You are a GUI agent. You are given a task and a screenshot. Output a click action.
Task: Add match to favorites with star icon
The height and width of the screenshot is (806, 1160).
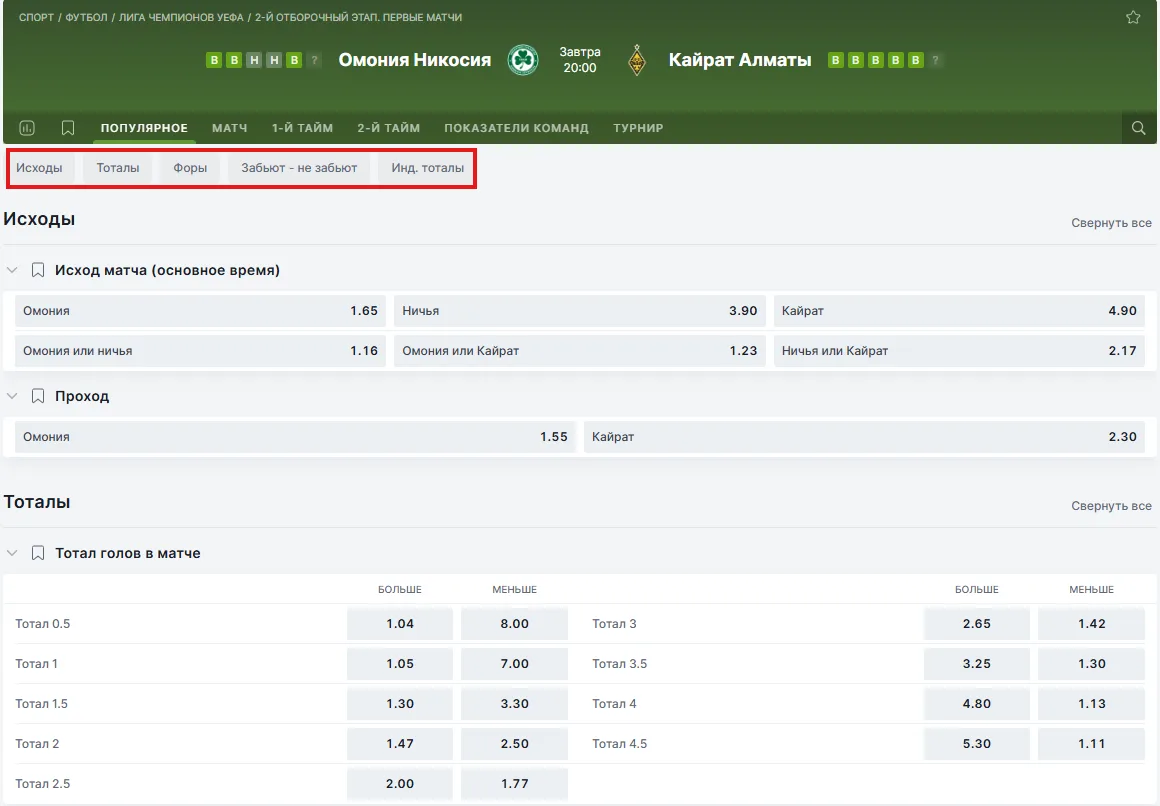(x=1133, y=17)
